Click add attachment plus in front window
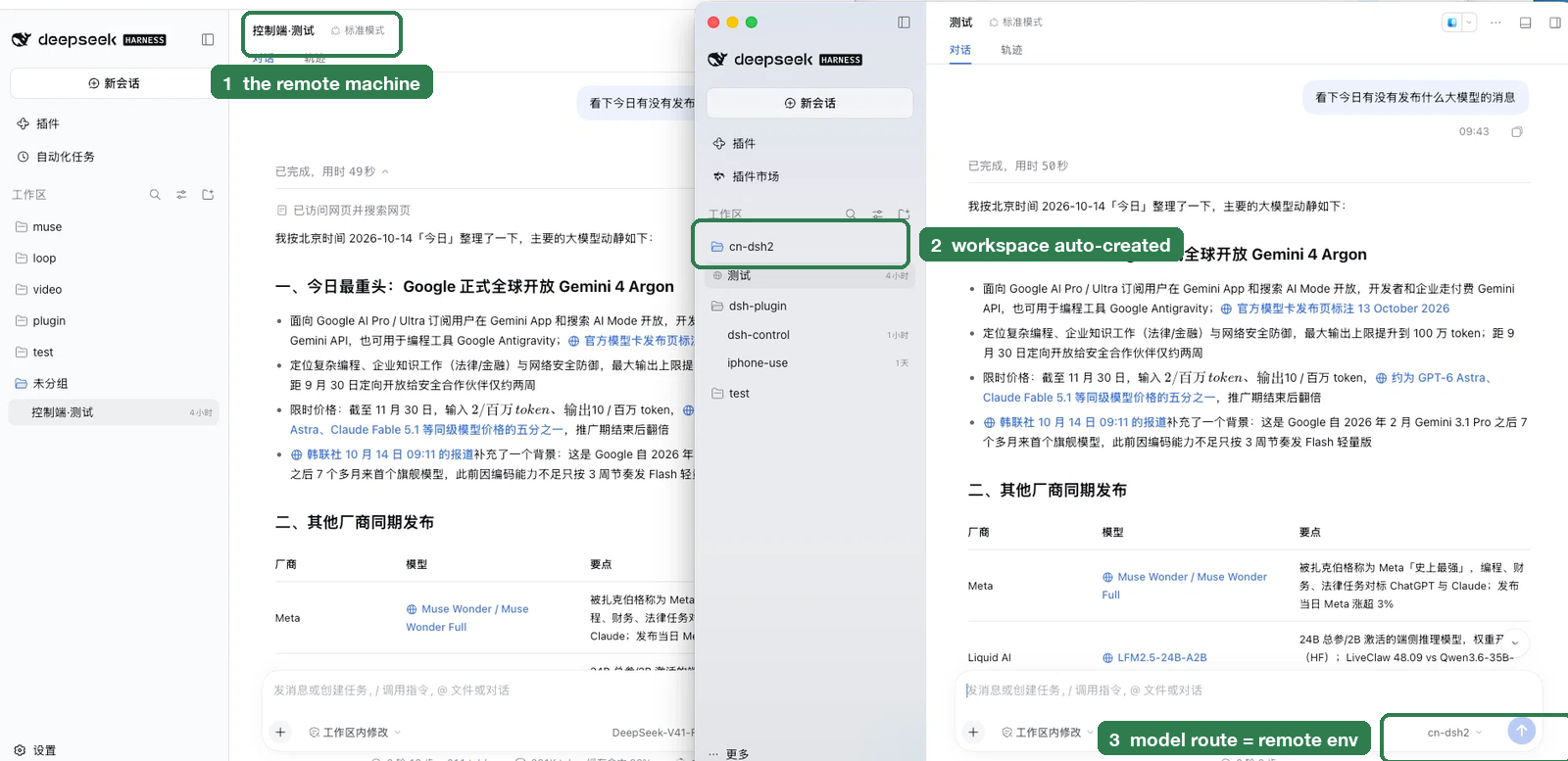Screen dimensions: 1568x761 [x=973, y=732]
